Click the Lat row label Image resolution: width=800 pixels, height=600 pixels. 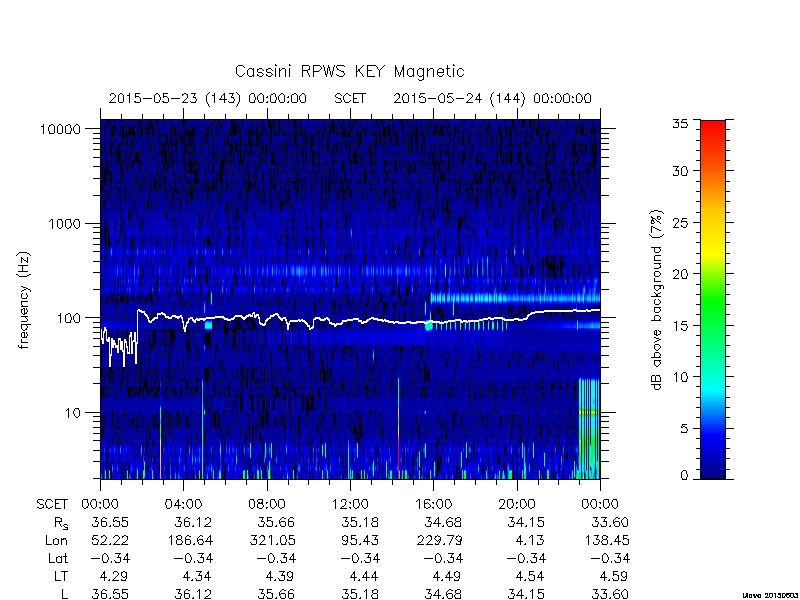point(58,558)
